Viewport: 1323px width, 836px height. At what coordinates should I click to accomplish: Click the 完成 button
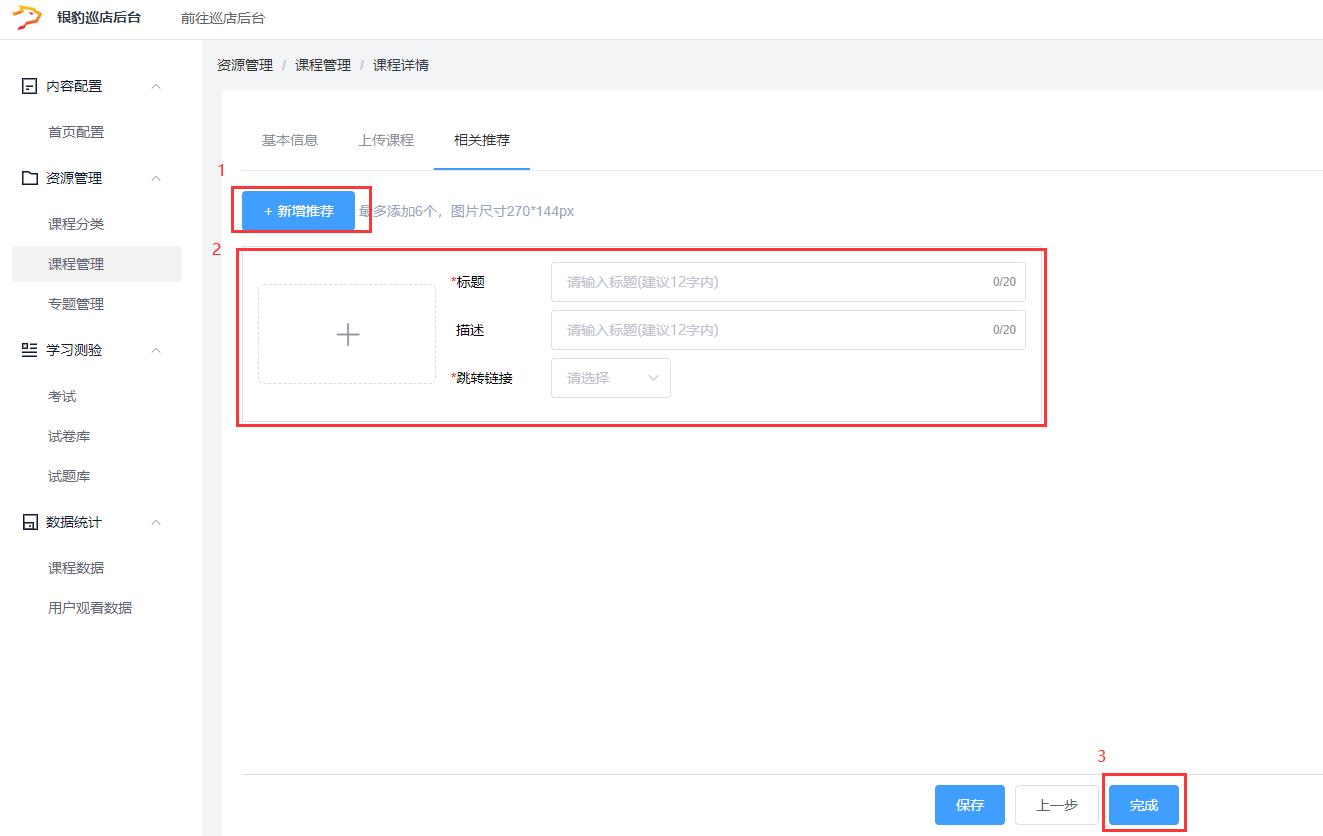[1143, 805]
